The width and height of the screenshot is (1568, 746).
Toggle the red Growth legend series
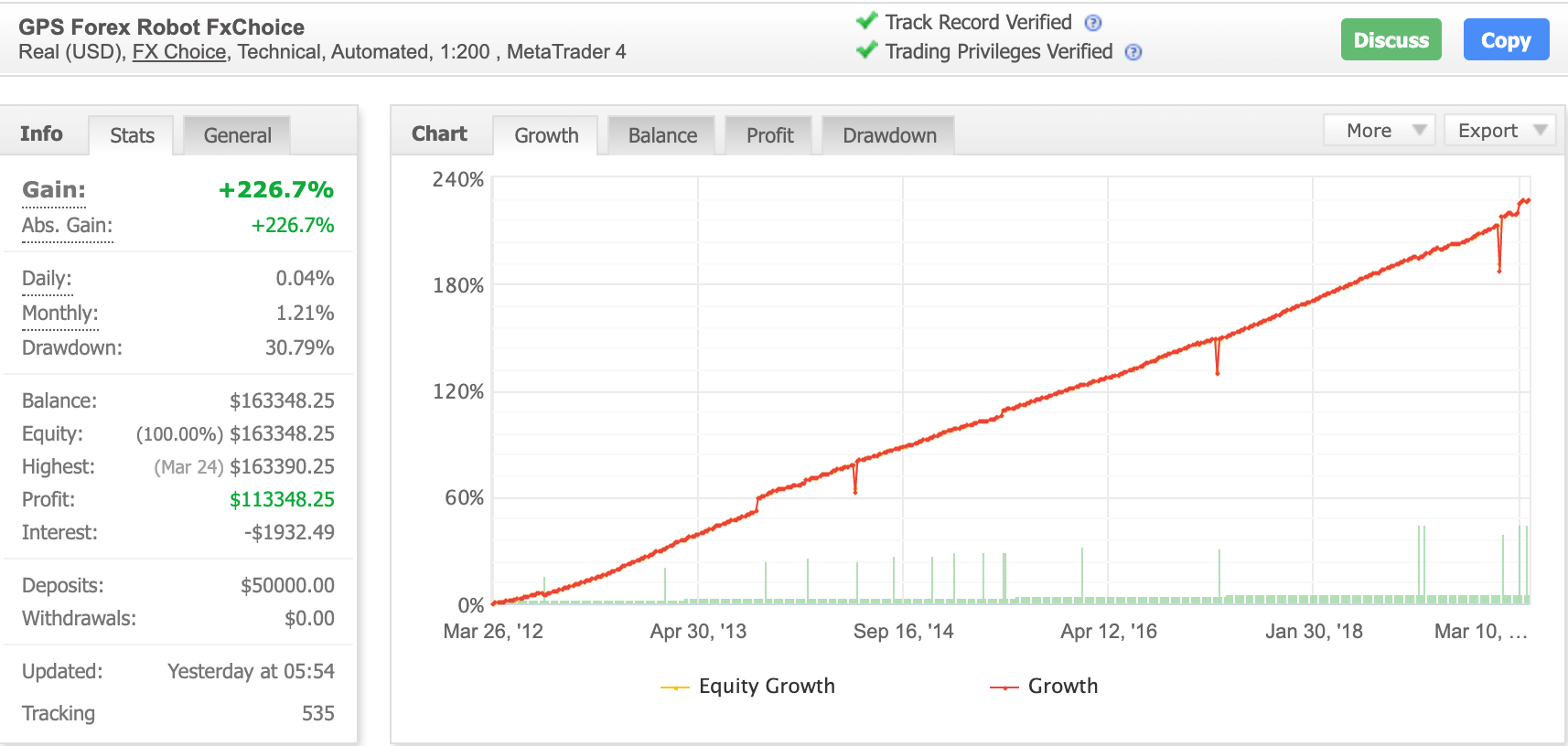(1044, 687)
